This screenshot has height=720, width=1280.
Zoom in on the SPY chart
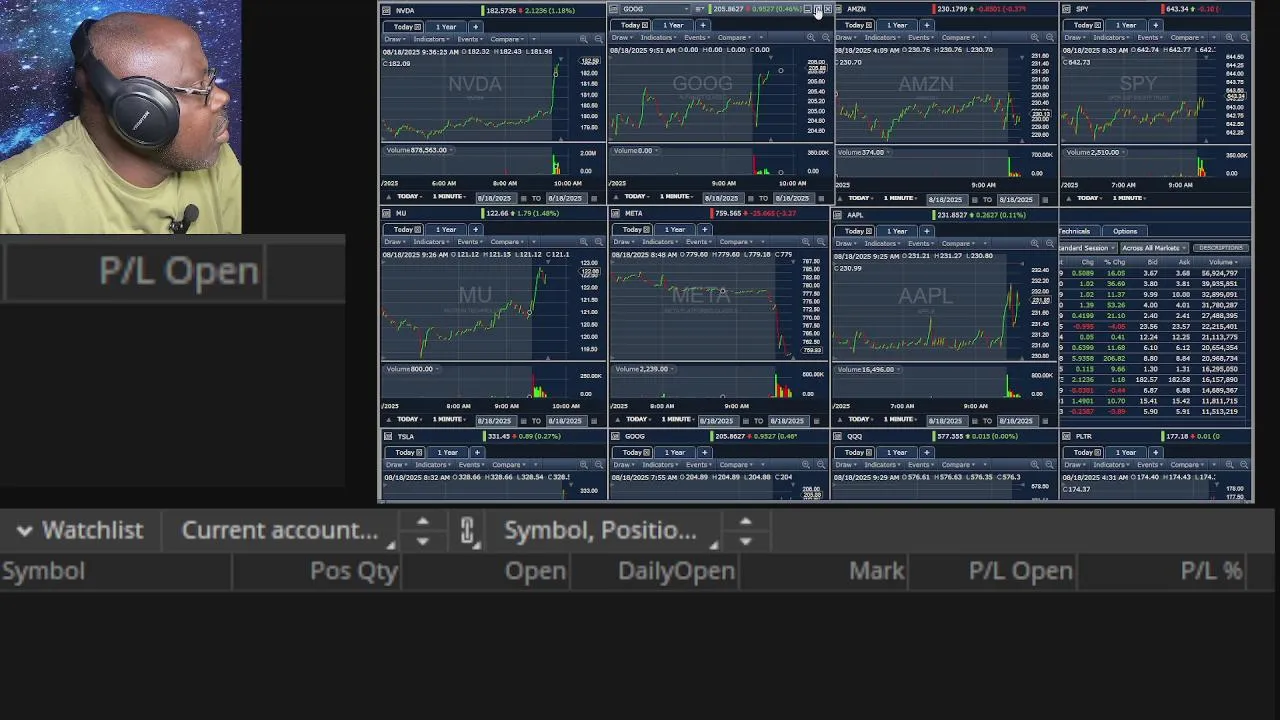click(1229, 37)
